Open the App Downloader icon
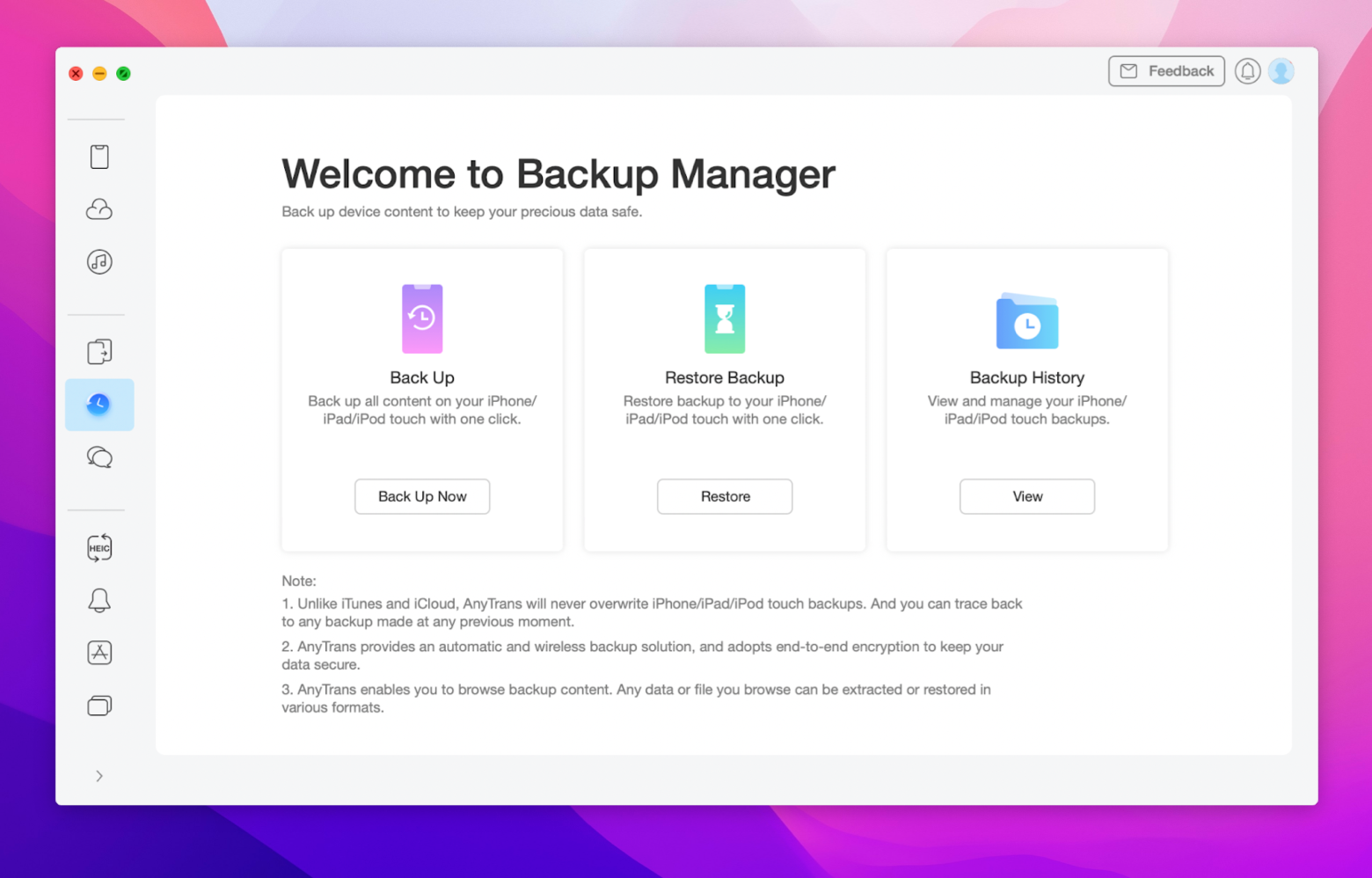 pos(99,653)
